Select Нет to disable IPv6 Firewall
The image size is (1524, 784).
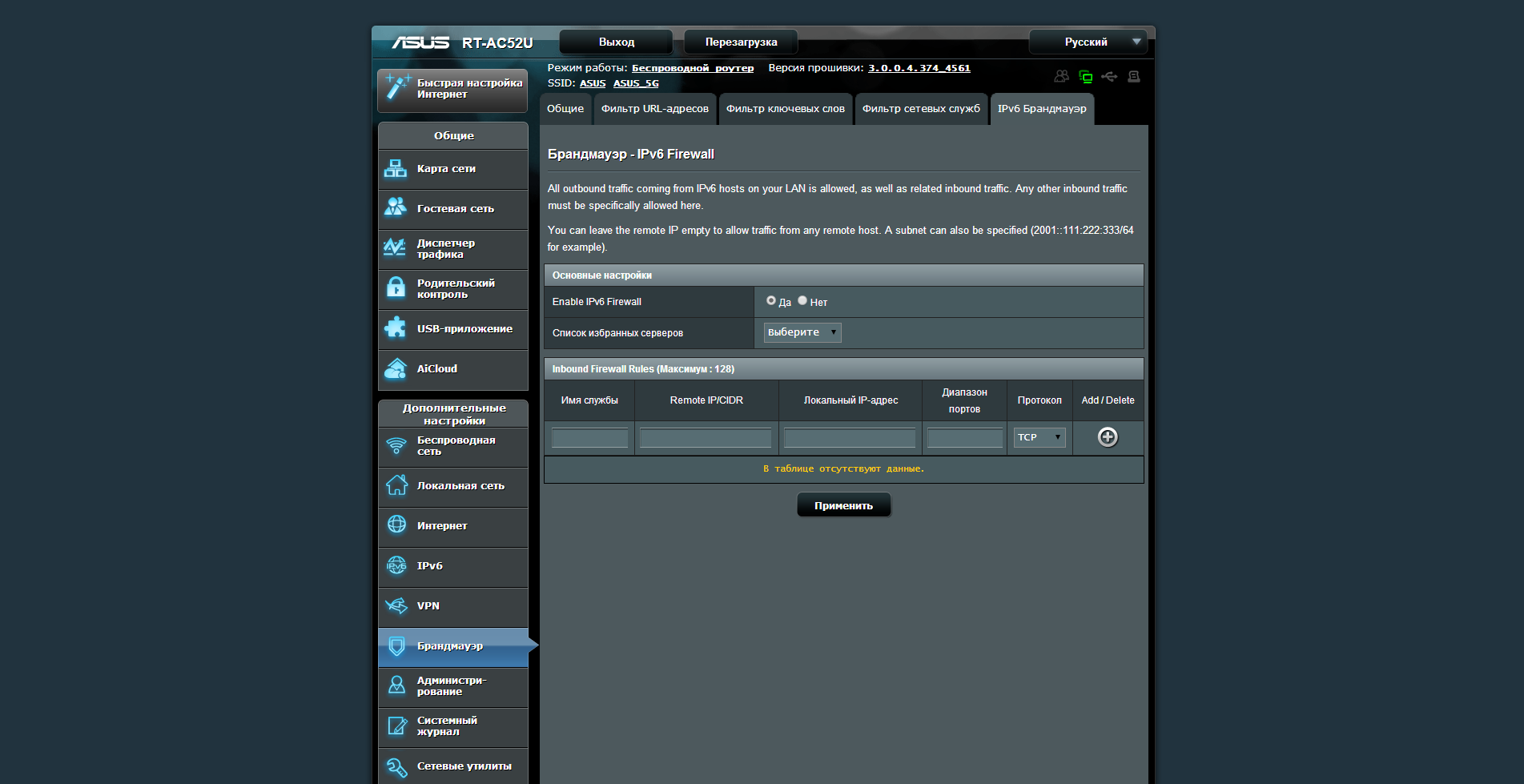point(802,300)
